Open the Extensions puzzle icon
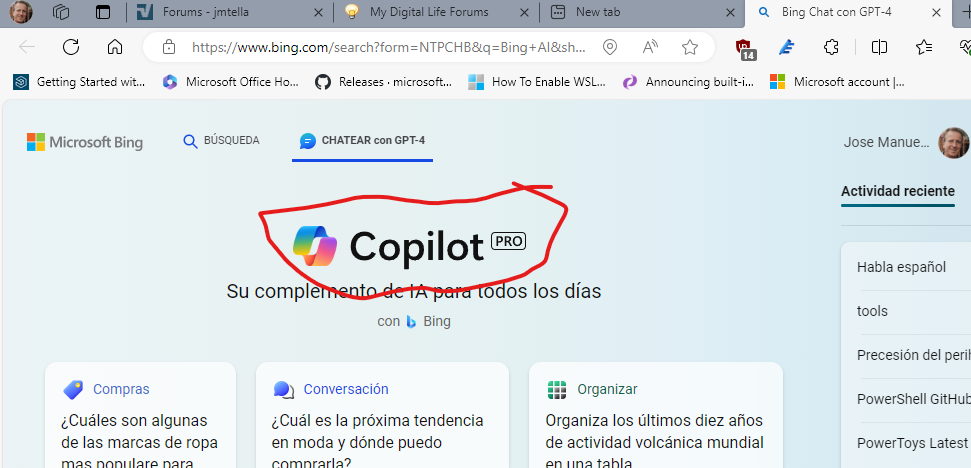The width and height of the screenshot is (971, 468). [831, 47]
